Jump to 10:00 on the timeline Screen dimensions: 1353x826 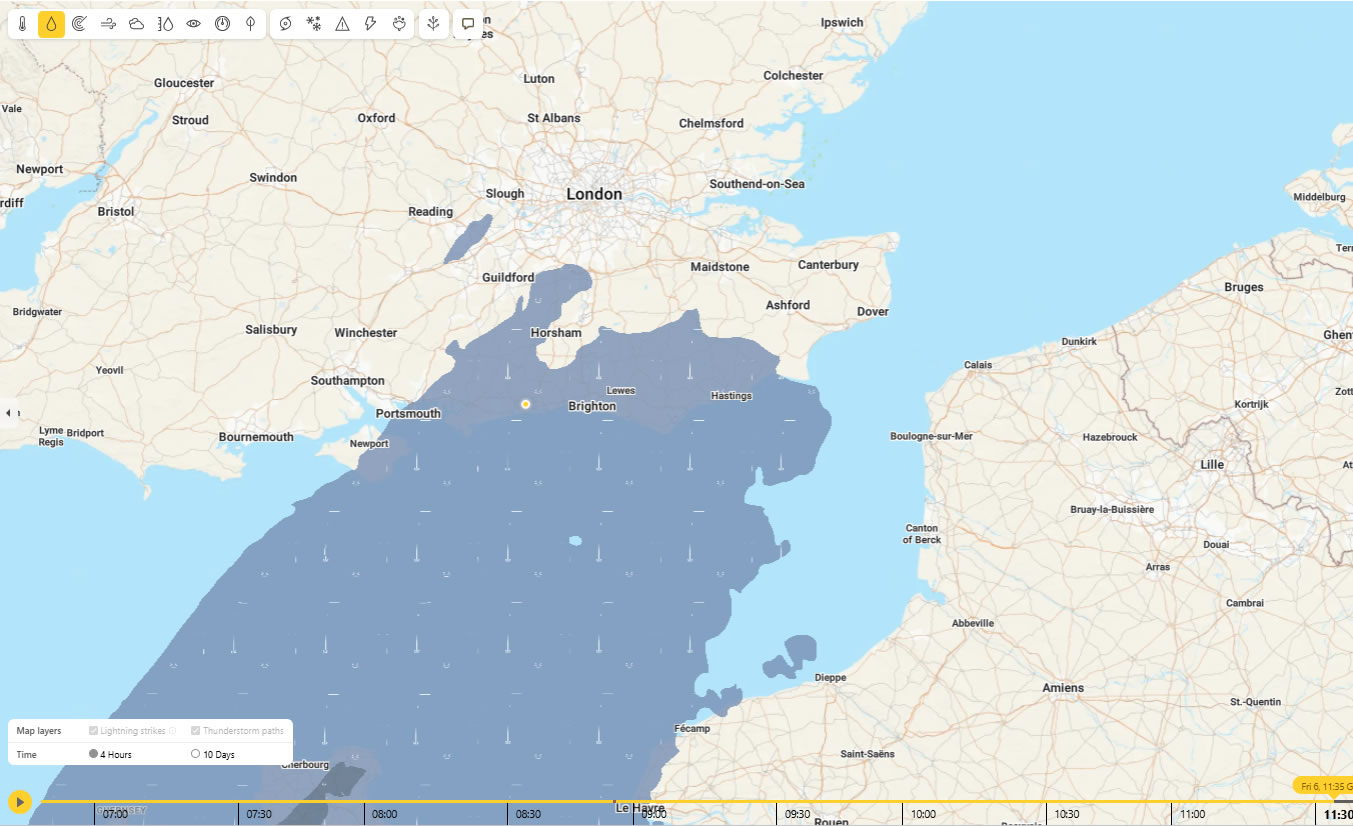click(x=923, y=814)
